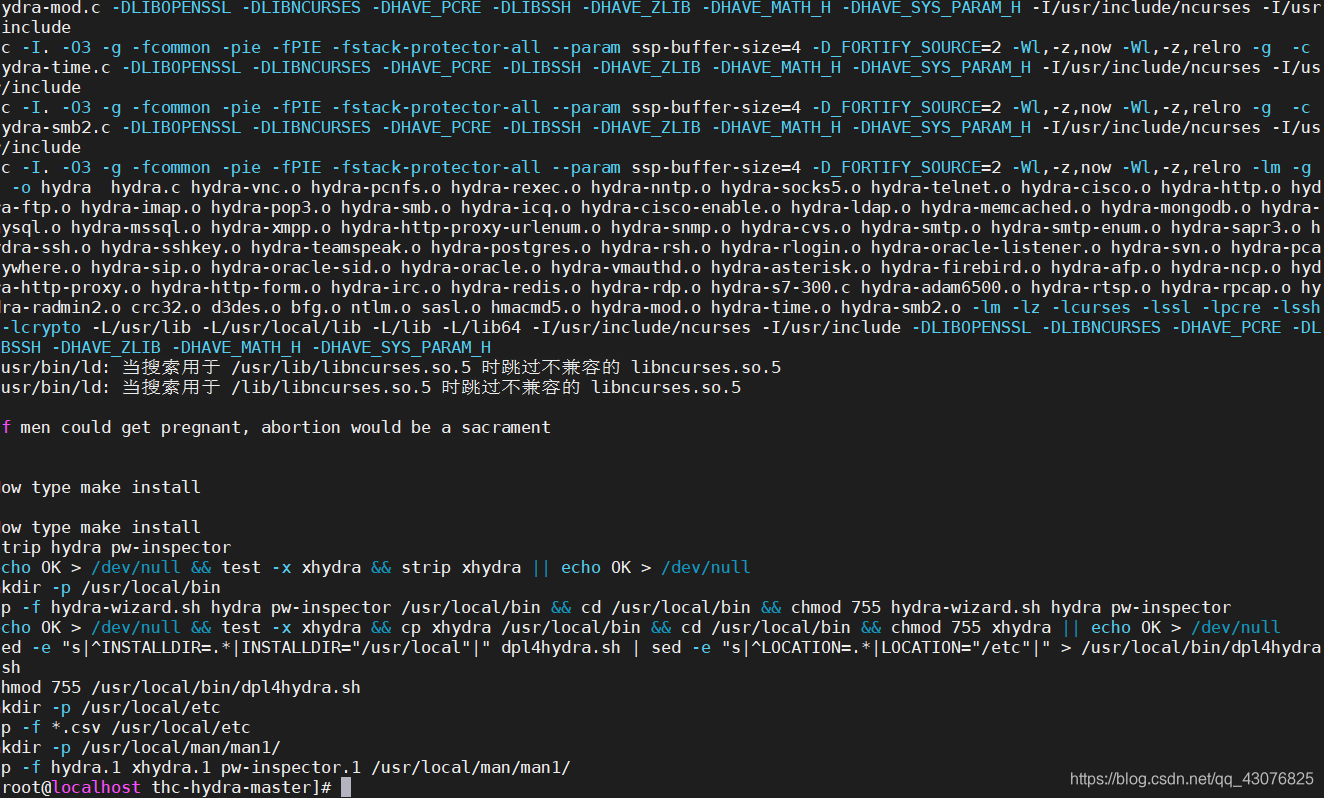Click the word 'hydra-nntp.o'

click(x=651, y=188)
